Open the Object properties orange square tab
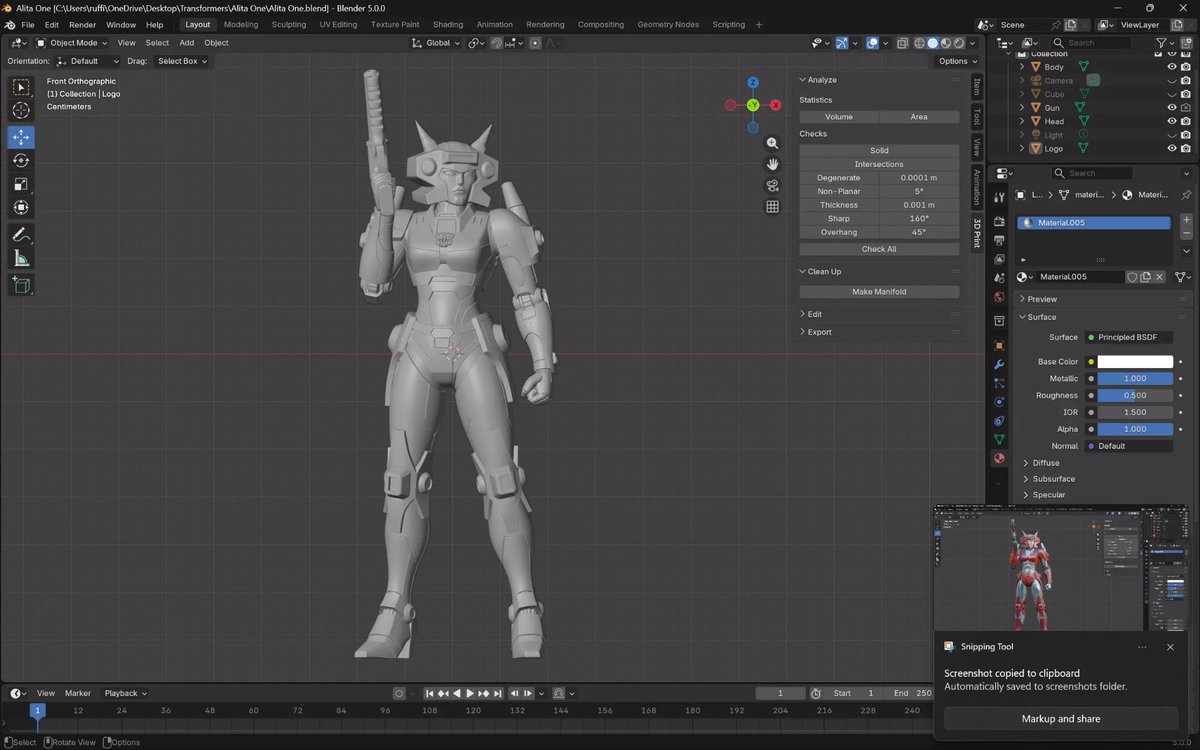 tap(998, 345)
